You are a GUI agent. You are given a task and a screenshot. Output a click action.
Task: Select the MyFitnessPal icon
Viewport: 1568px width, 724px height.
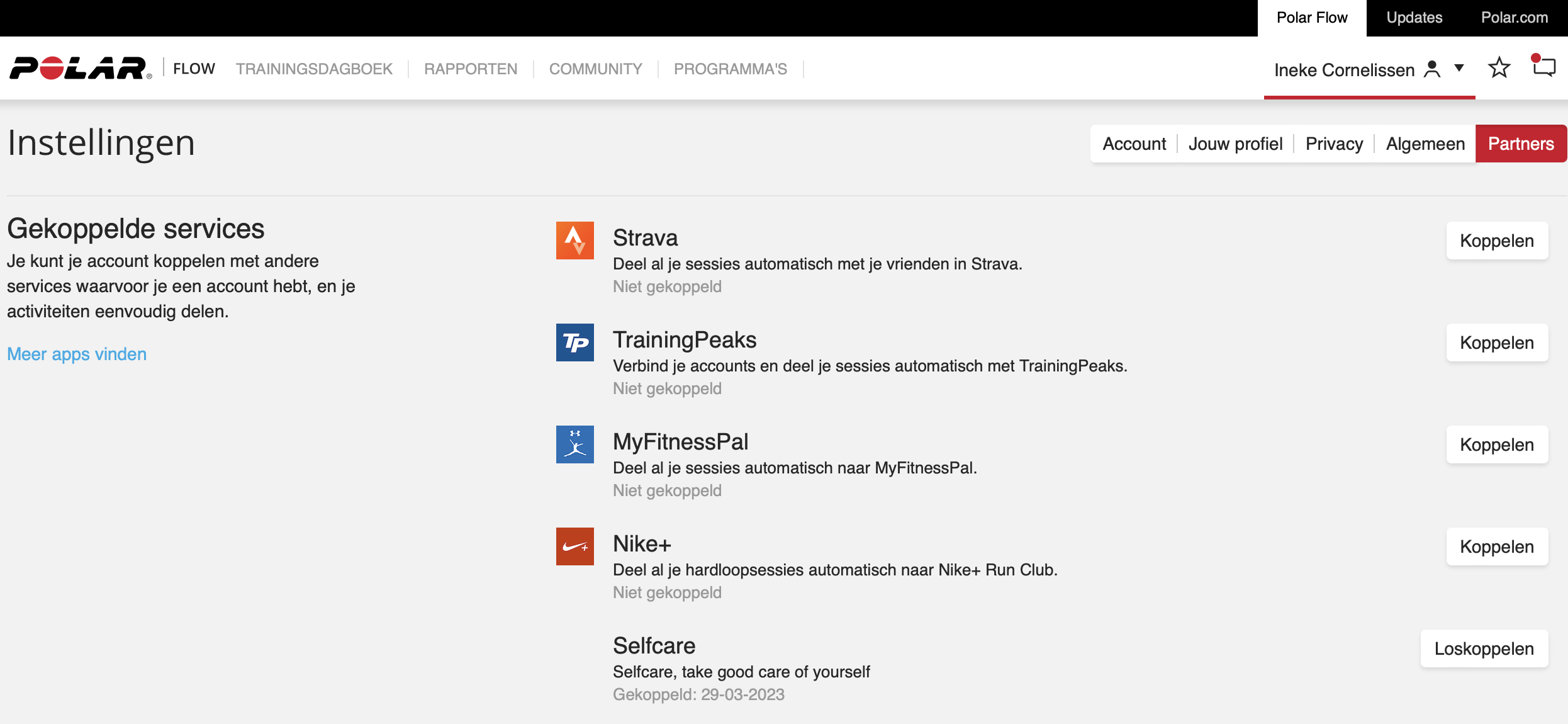(574, 444)
